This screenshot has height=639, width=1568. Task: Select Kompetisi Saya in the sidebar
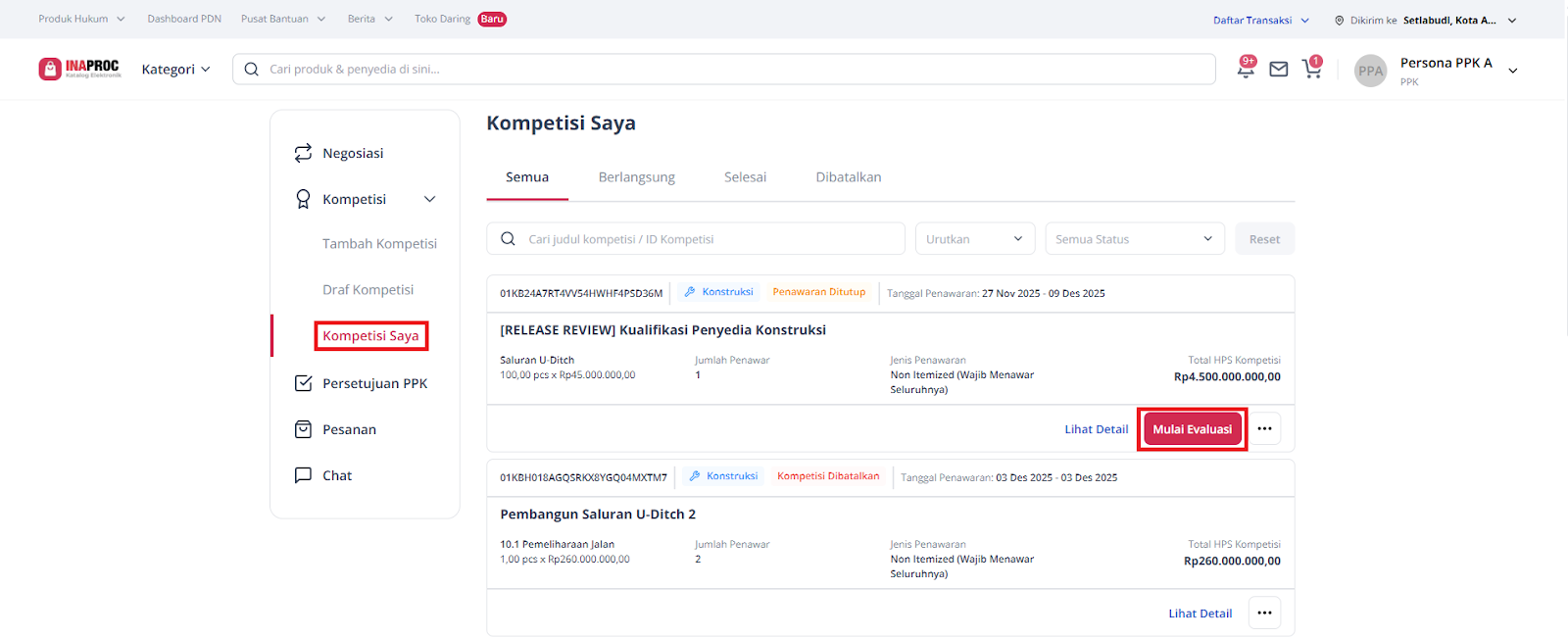click(370, 336)
